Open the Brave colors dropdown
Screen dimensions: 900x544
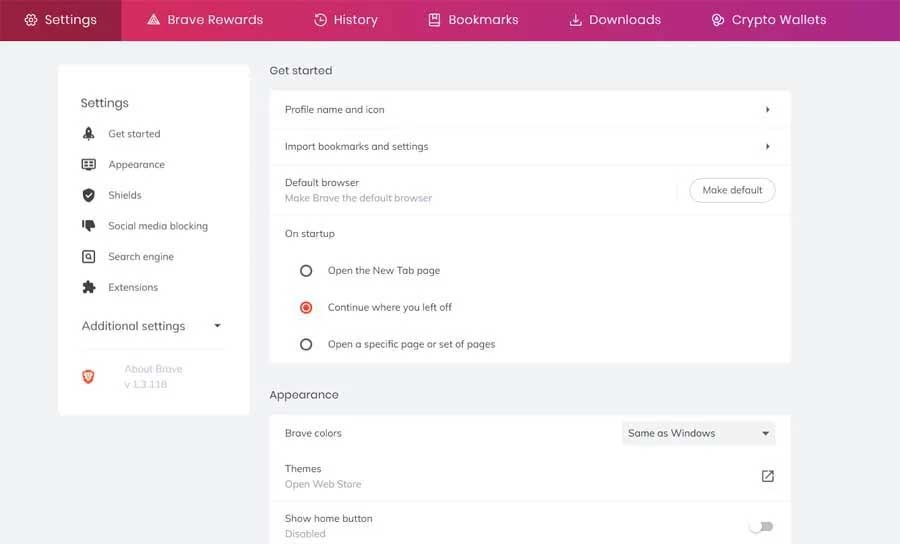click(x=698, y=434)
